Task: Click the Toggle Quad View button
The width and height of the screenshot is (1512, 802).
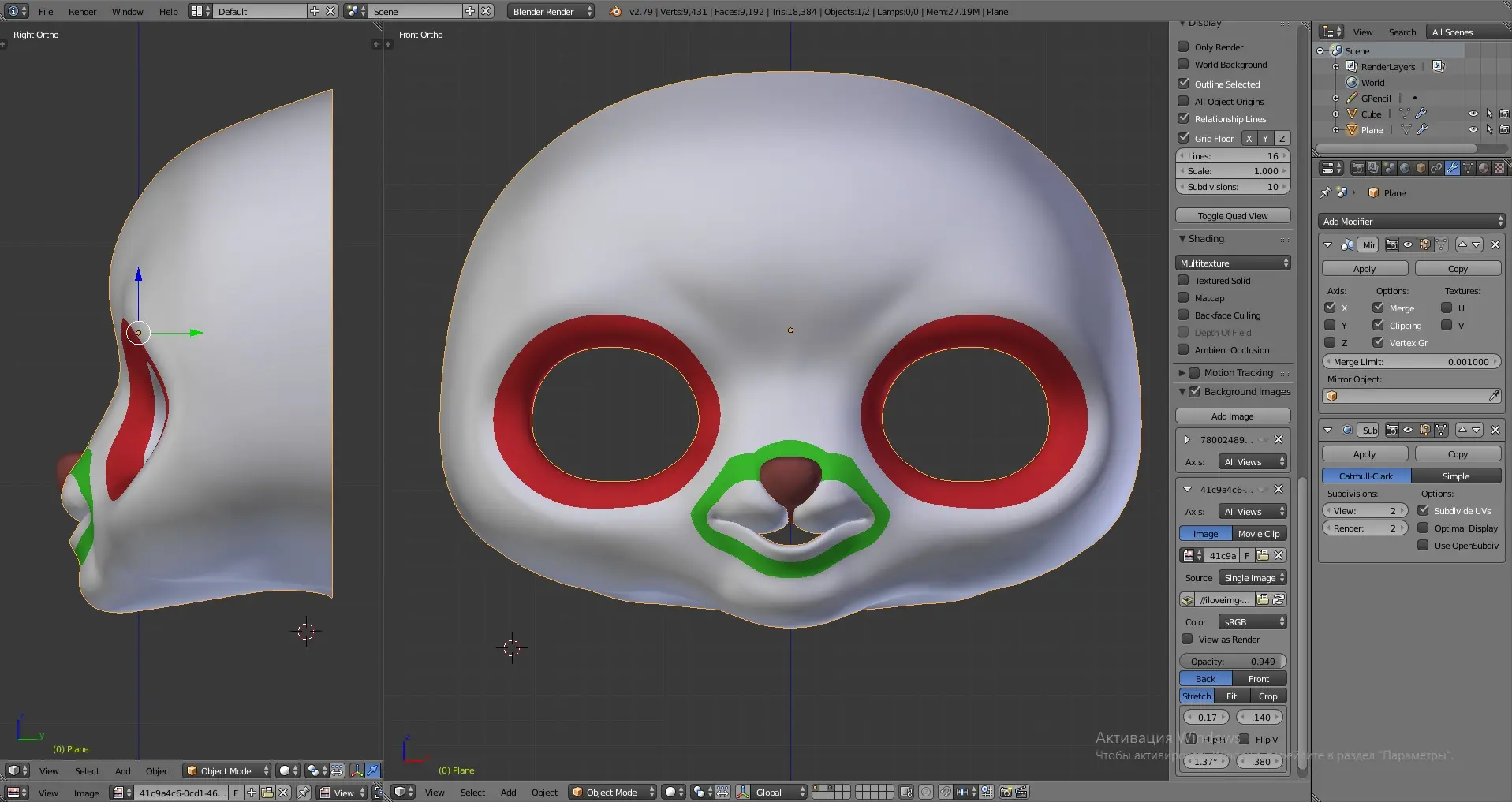Action: pos(1232,216)
